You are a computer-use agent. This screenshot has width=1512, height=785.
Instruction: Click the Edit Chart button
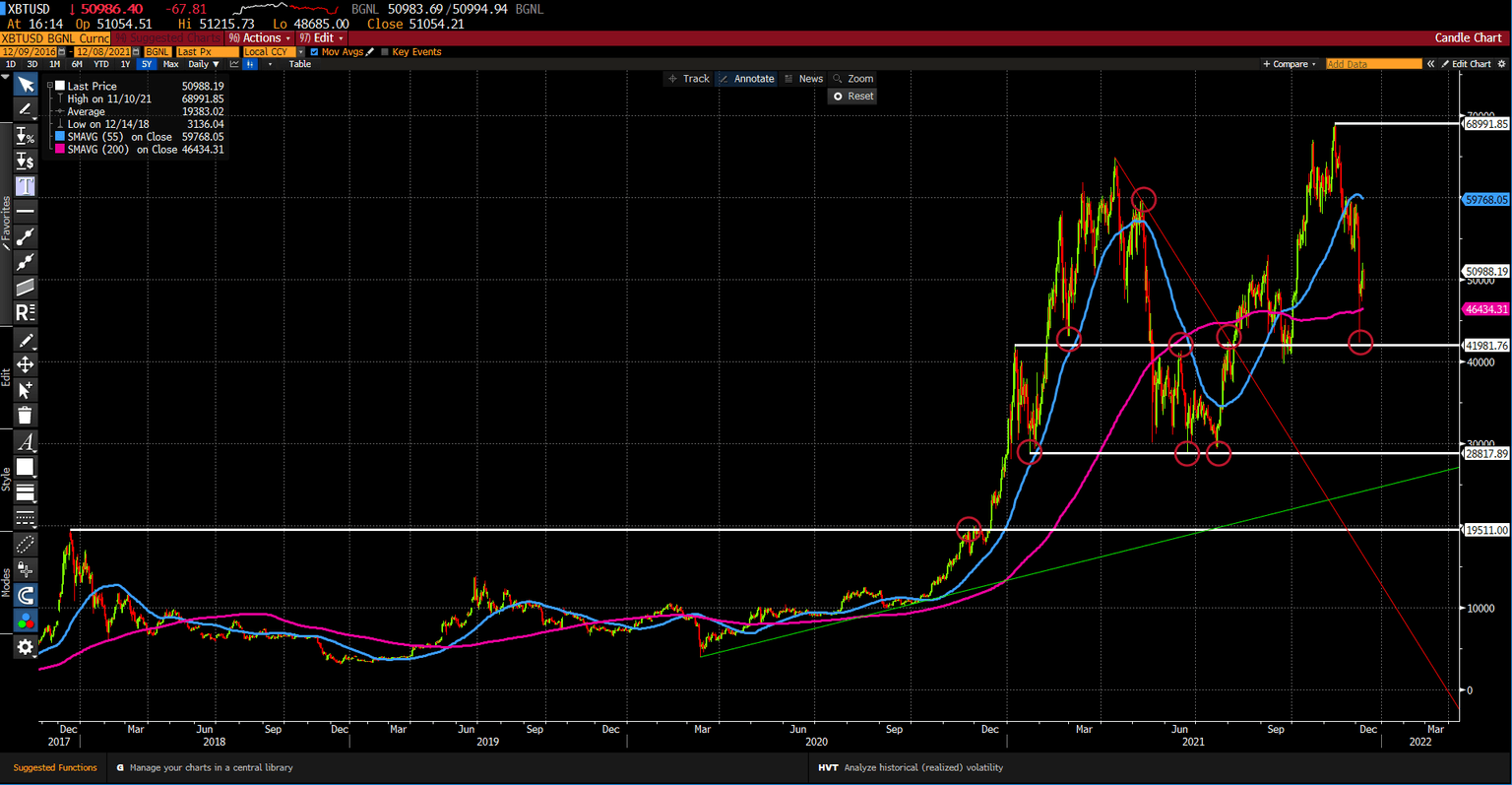tap(1472, 64)
